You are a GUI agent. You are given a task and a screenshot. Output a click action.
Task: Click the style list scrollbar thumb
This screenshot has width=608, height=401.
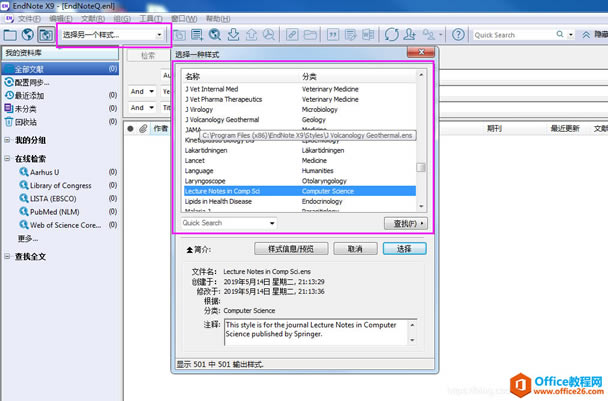[421, 167]
